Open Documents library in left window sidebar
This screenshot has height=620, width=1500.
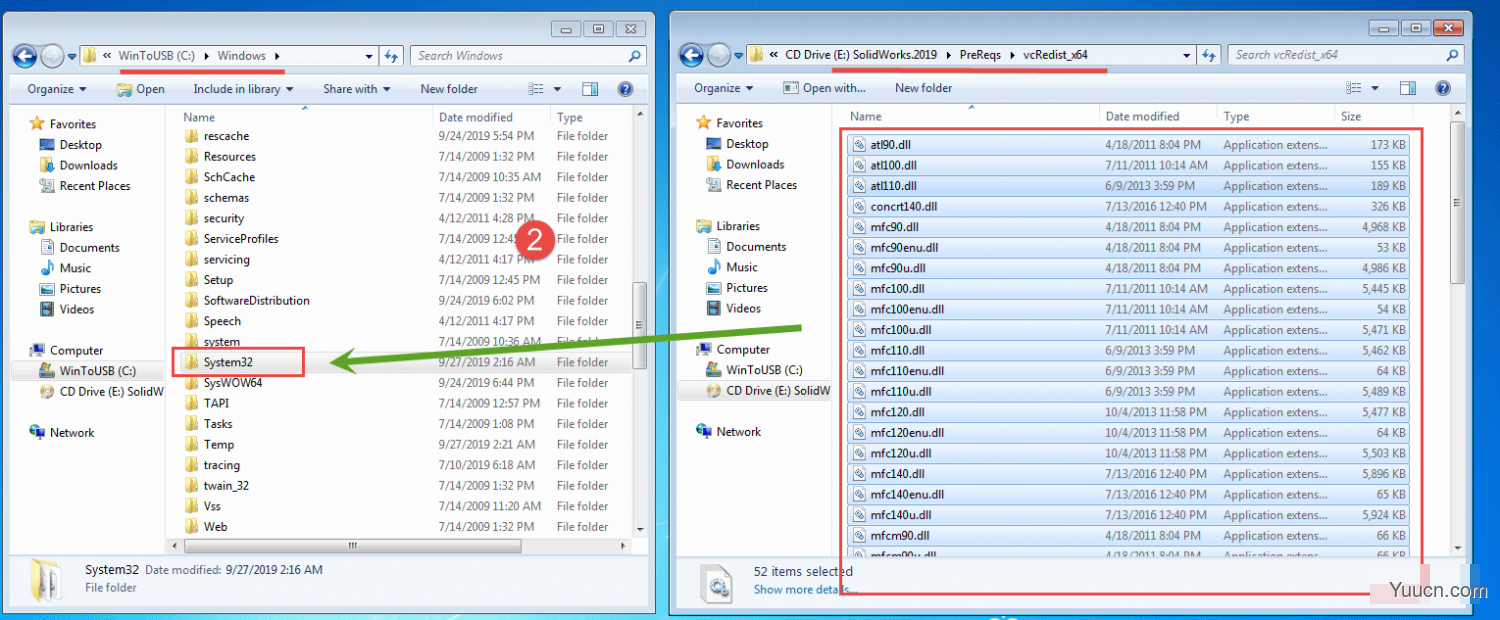[x=79, y=248]
